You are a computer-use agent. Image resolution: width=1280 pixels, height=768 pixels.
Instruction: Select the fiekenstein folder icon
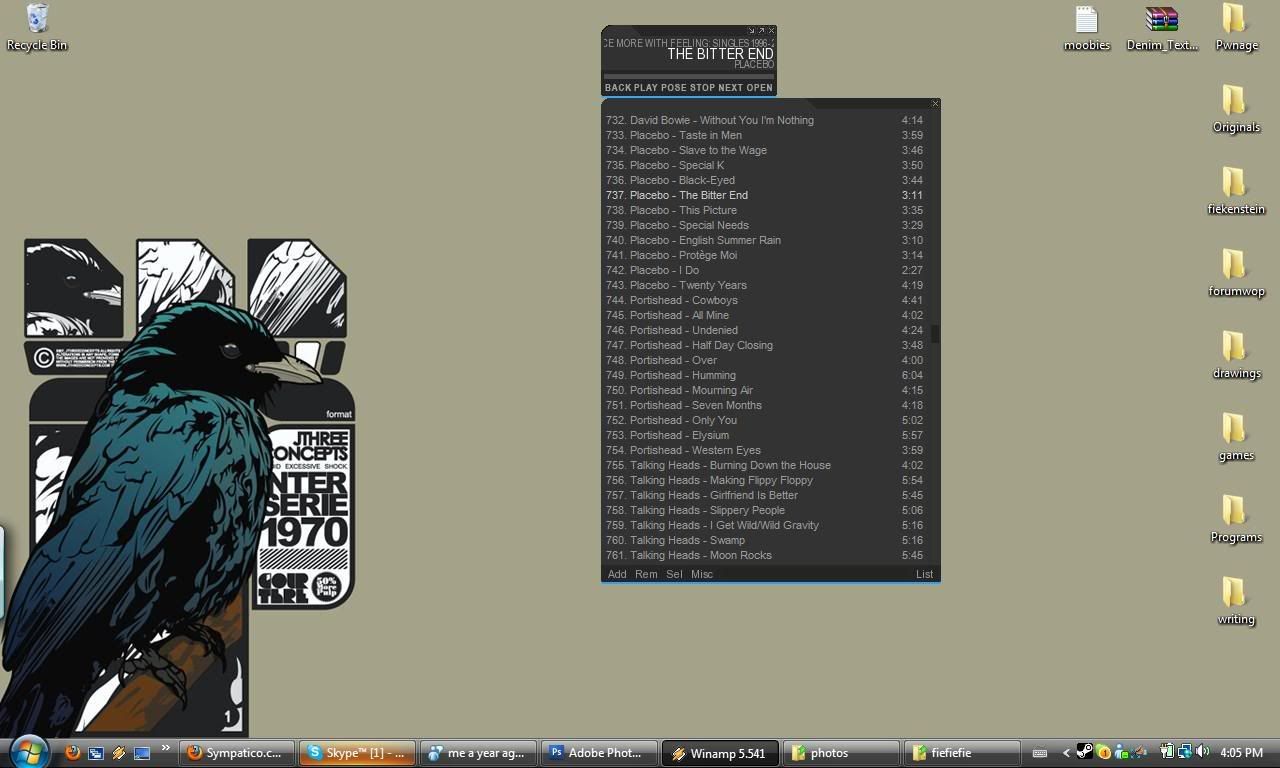pyautogui.click(x=1236, y=192)
